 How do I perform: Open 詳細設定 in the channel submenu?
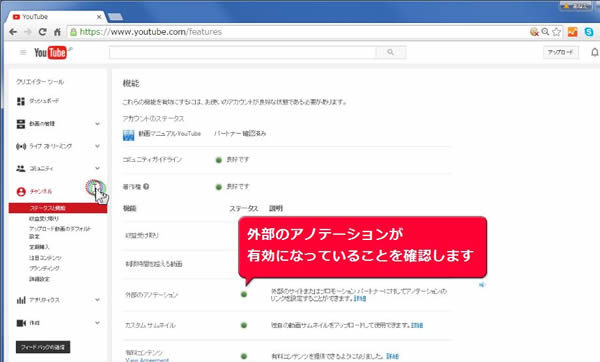tap(39, 279)
